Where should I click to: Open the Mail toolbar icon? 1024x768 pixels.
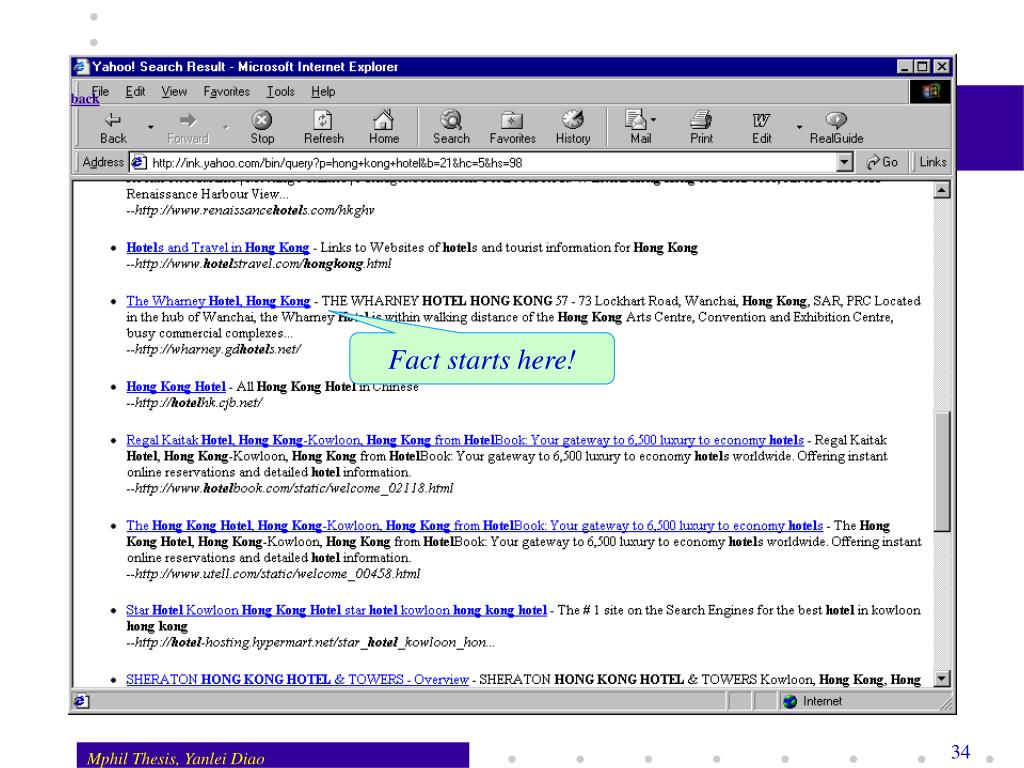(x=635, y=120)
